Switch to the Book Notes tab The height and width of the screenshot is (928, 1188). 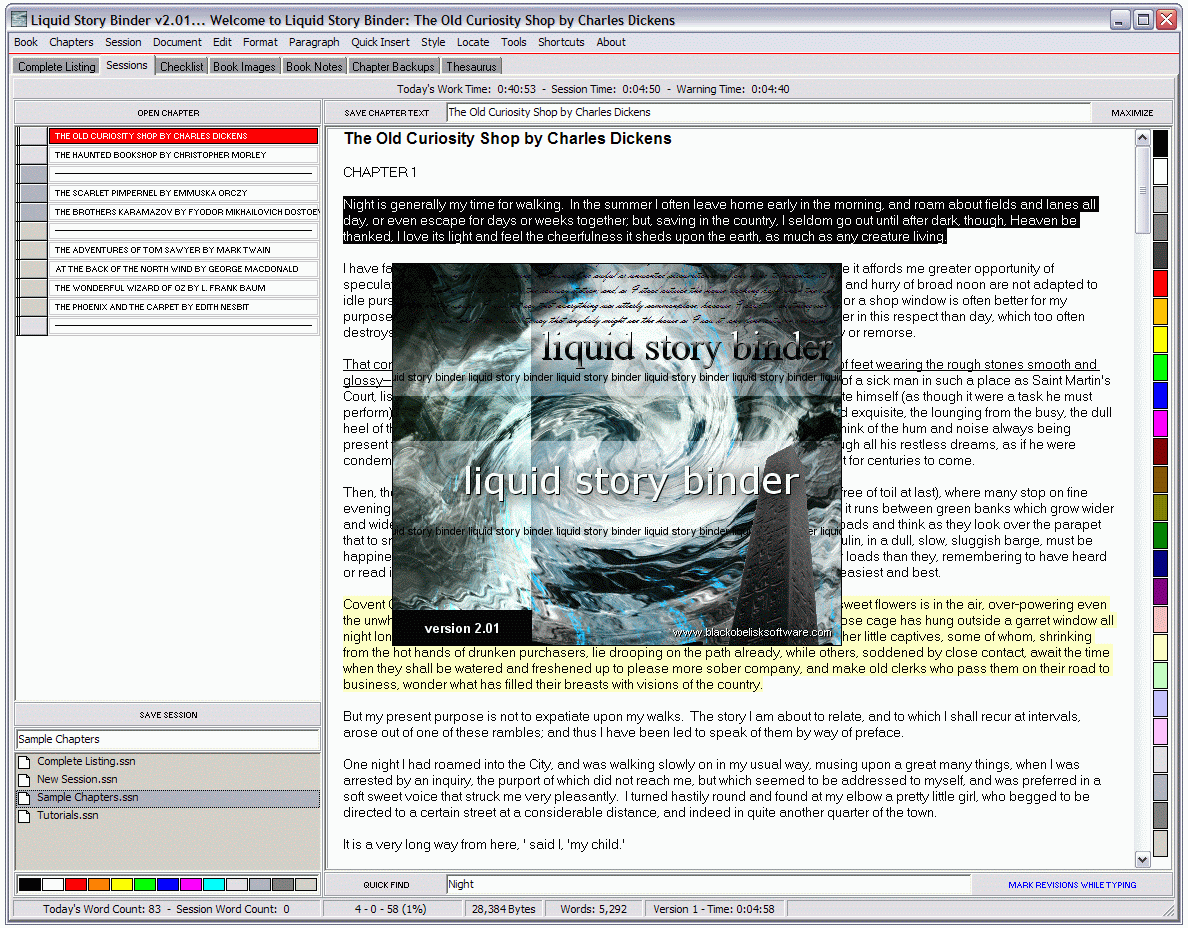(x=314, y=67)
